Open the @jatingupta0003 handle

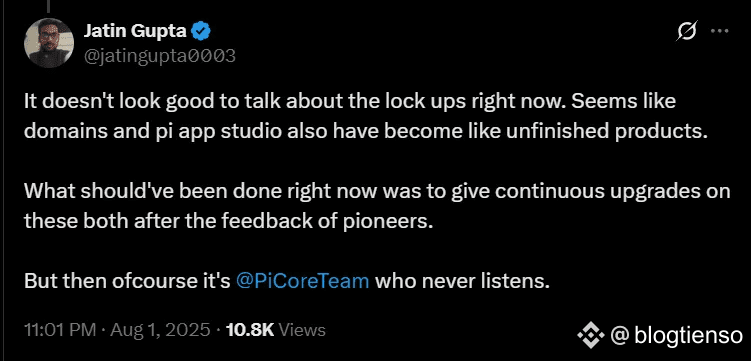click(x=160, y=56)
